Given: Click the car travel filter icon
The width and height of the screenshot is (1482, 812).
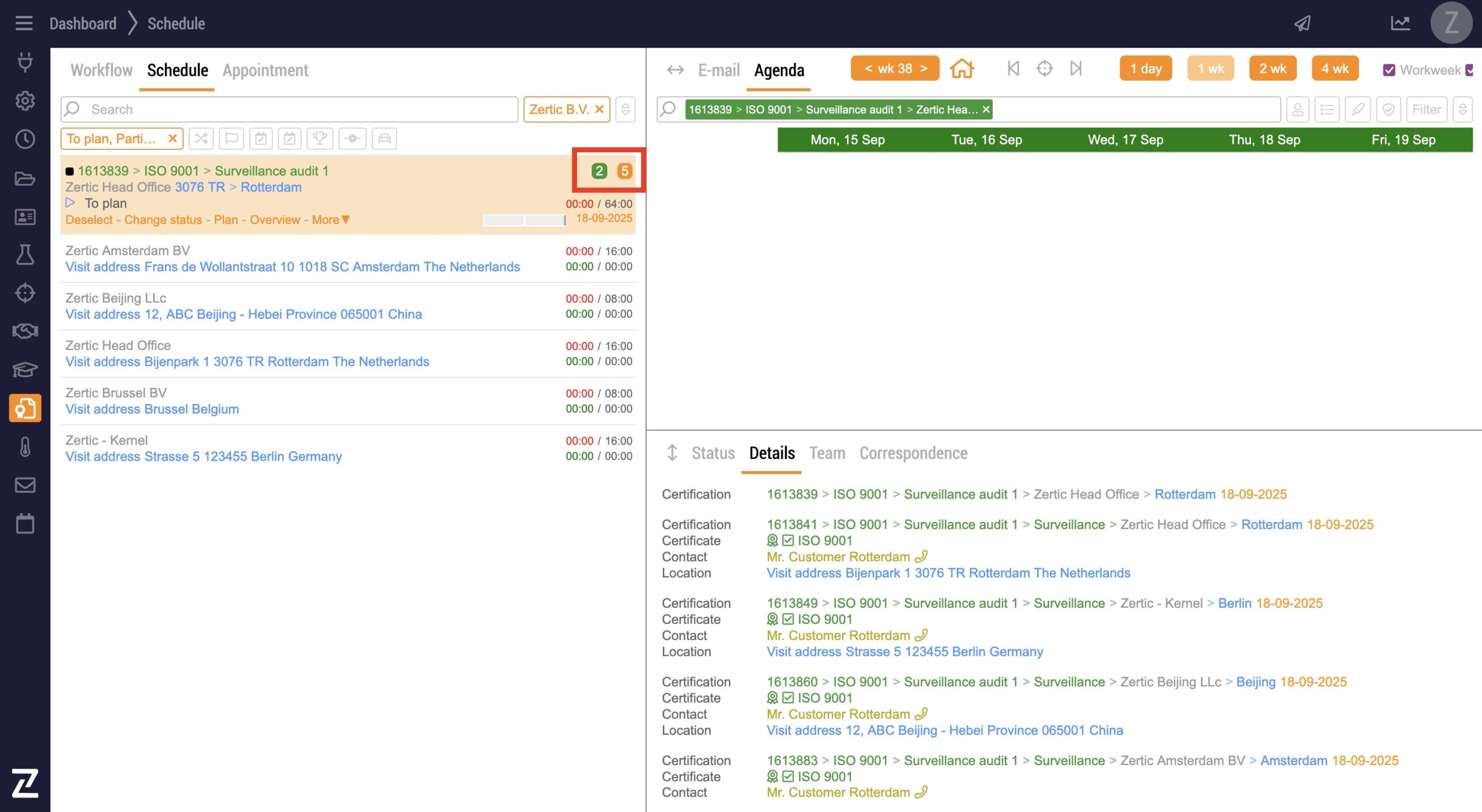Looking at the screenshot, I should coord(384,139).
